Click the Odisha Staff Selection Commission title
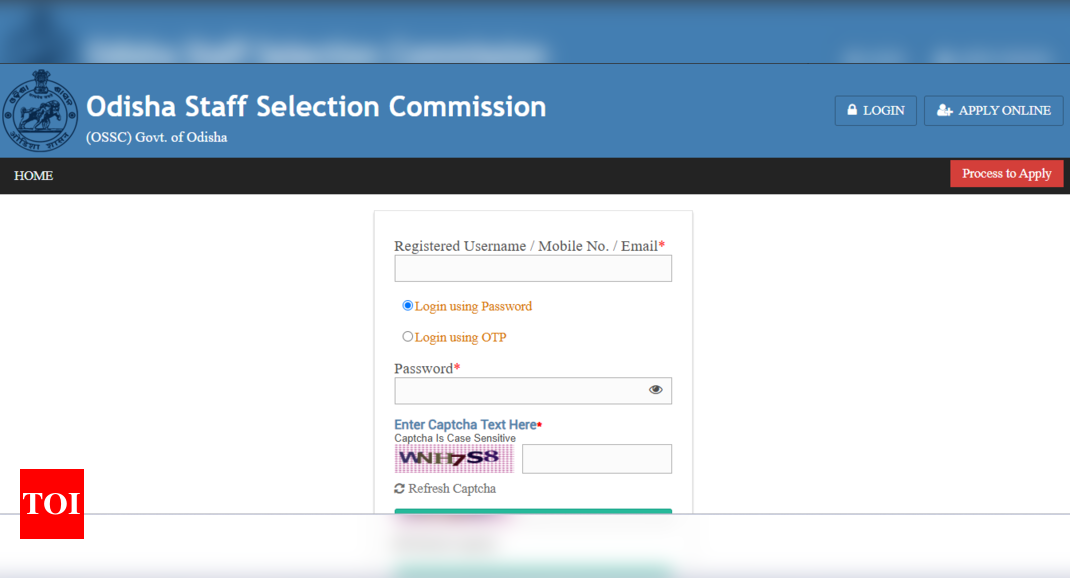Viewport: 1070px width, 578px height. coord(316,106)
